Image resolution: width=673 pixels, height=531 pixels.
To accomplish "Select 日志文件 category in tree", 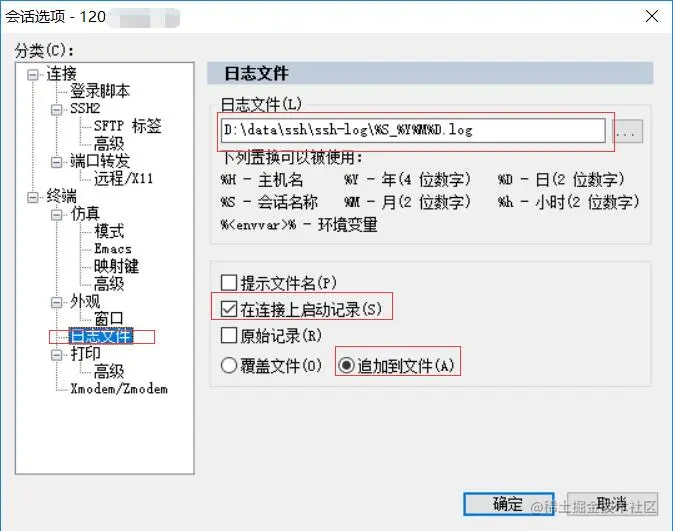I will pos(101,336).
